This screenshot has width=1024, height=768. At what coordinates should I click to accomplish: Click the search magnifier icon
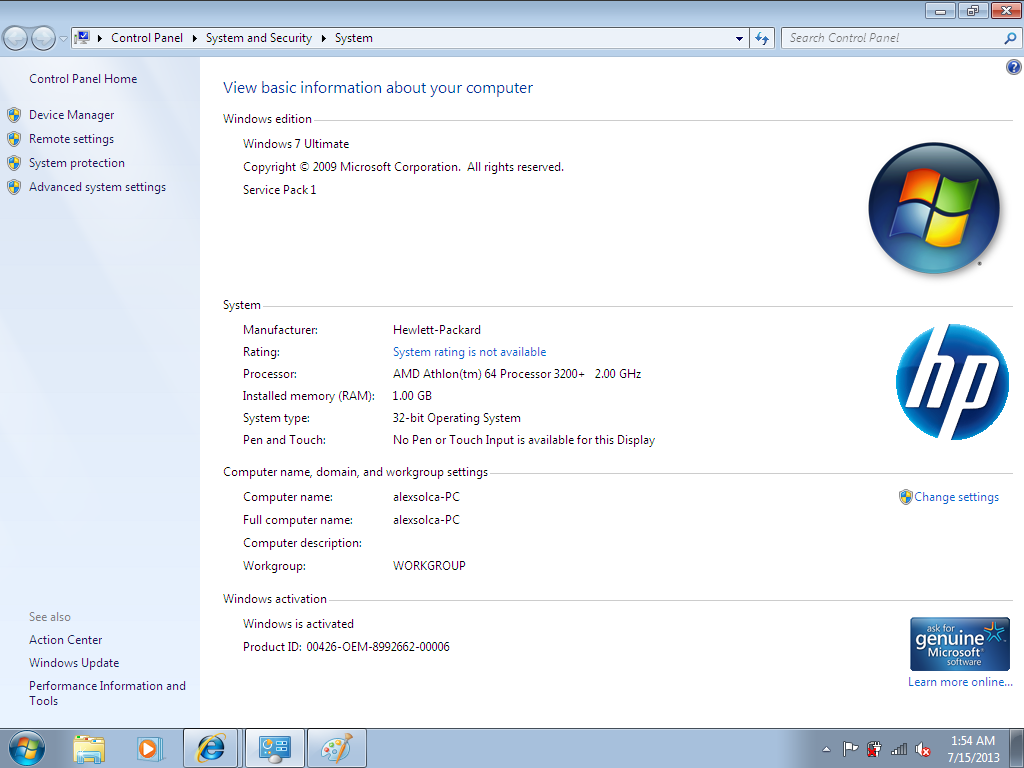tap(1010, 39)
